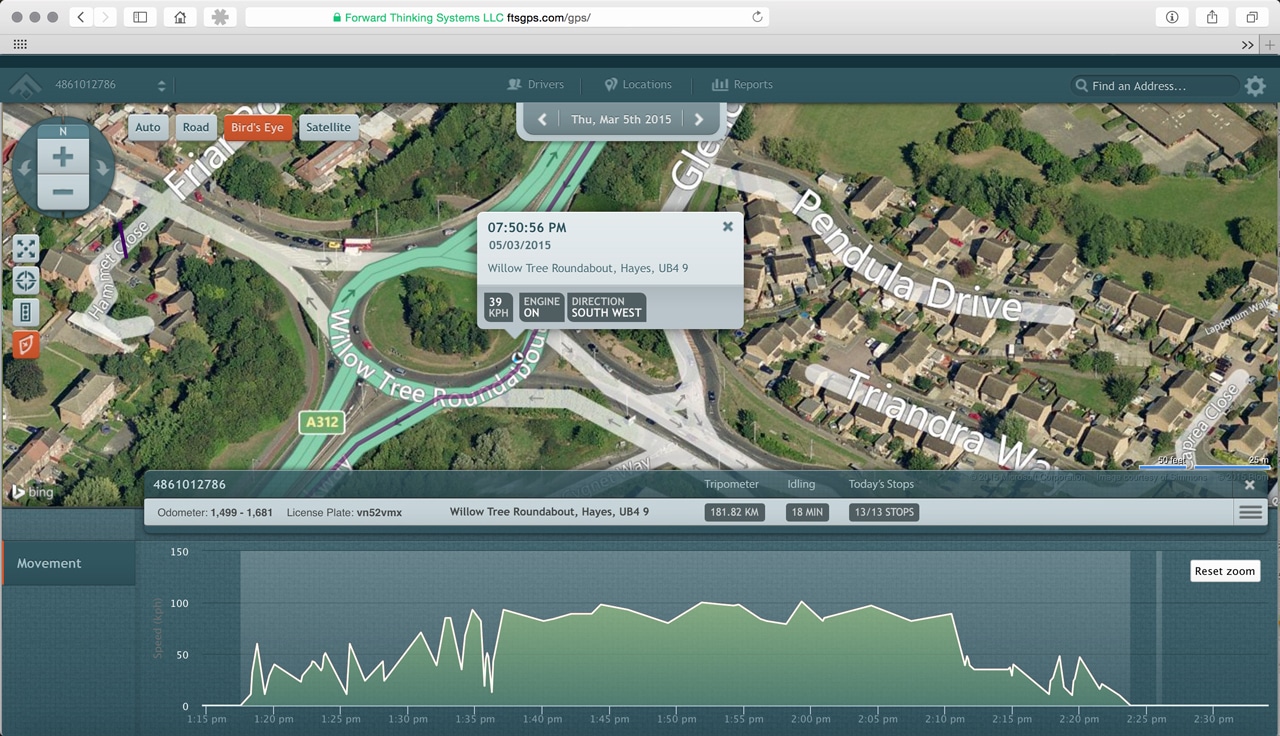Click the 39 KPH speed badge
This screenshot has height=736, width=1280.
[x=498, y=307]
